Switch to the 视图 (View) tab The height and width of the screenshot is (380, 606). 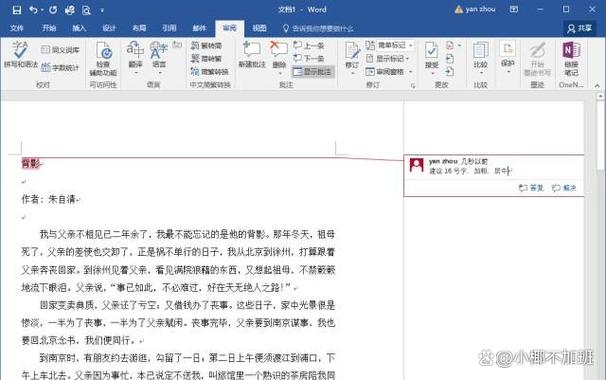point(259,28)
